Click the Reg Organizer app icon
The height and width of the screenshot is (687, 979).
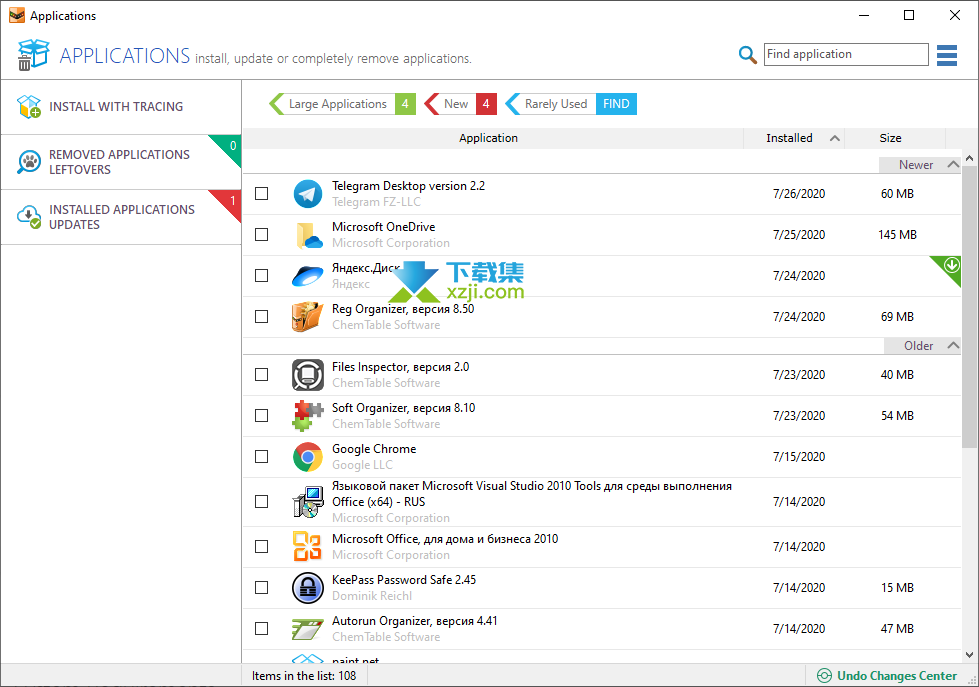307,317
